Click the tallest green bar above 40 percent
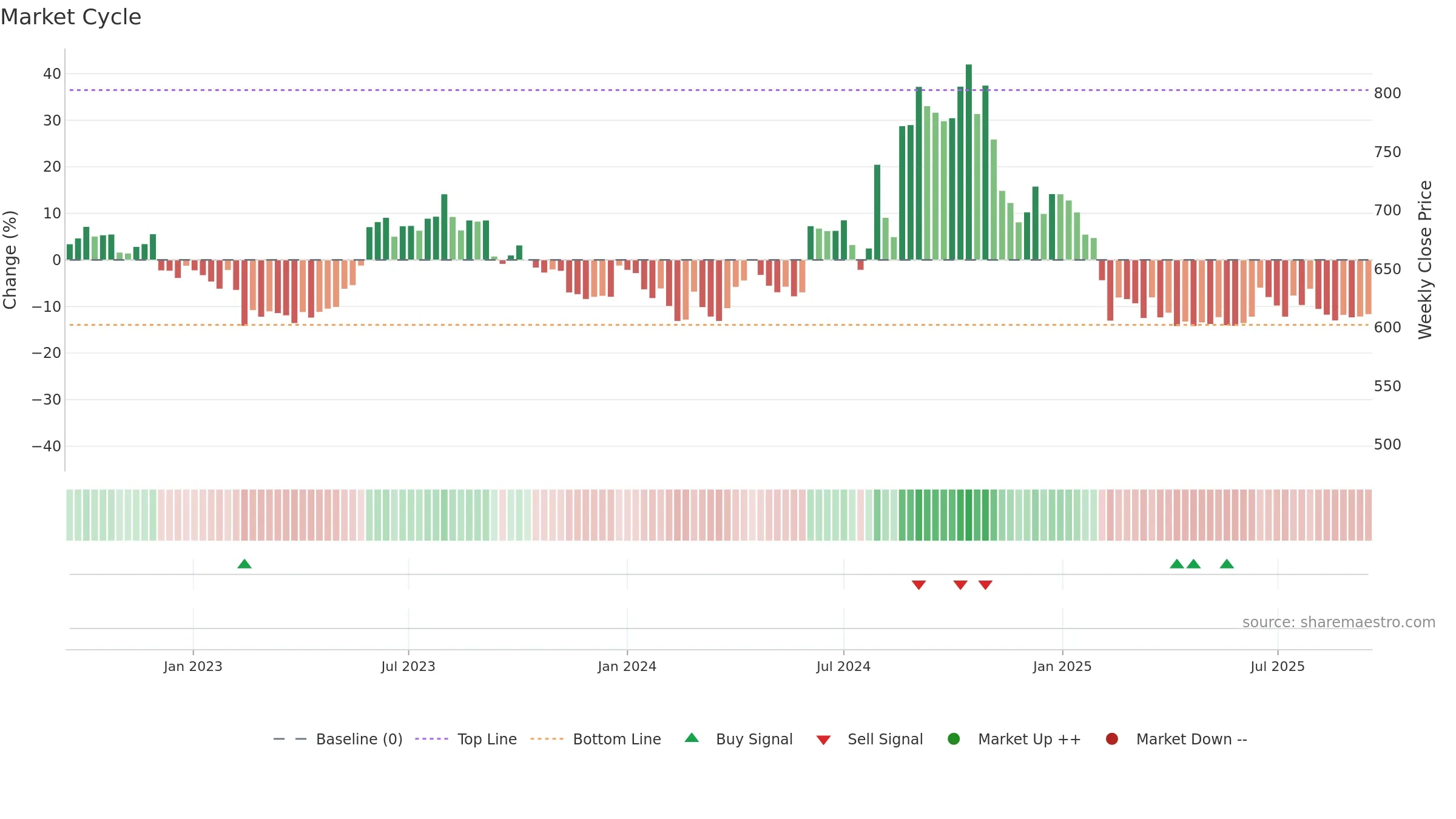Viewport: 1456px width, 819px height. pos(969,162)
